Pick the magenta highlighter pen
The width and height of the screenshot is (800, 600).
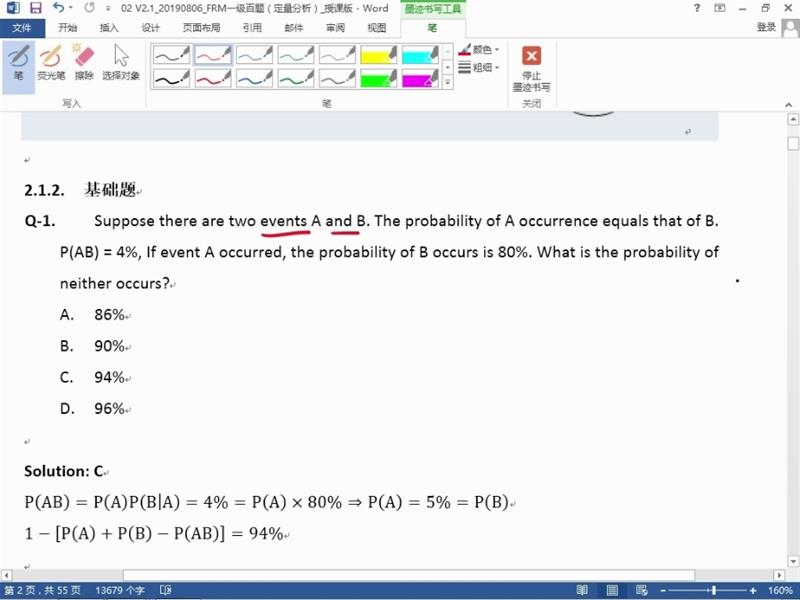(x=420, y=79)
